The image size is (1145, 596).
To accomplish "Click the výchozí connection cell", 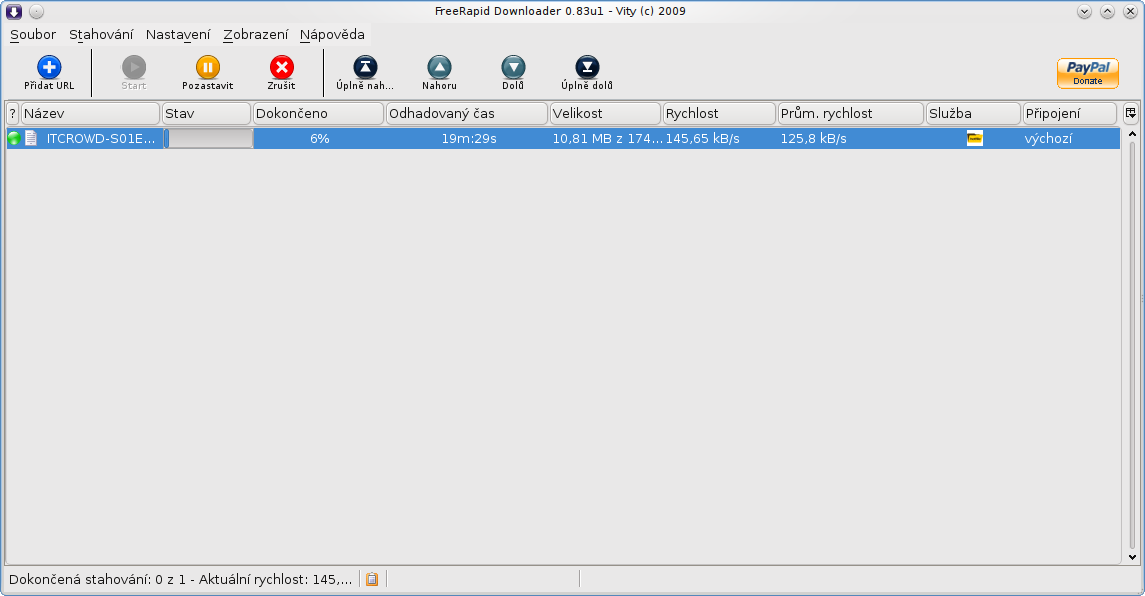I will tap(1049, 138).
